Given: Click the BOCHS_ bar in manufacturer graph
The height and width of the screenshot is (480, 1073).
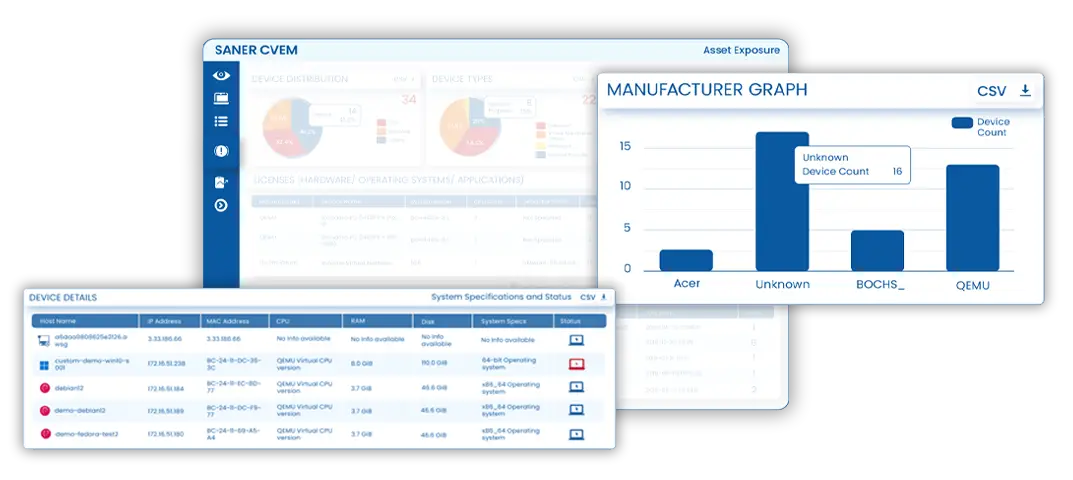Looking at the screenshot, I should tap(877, 251).
